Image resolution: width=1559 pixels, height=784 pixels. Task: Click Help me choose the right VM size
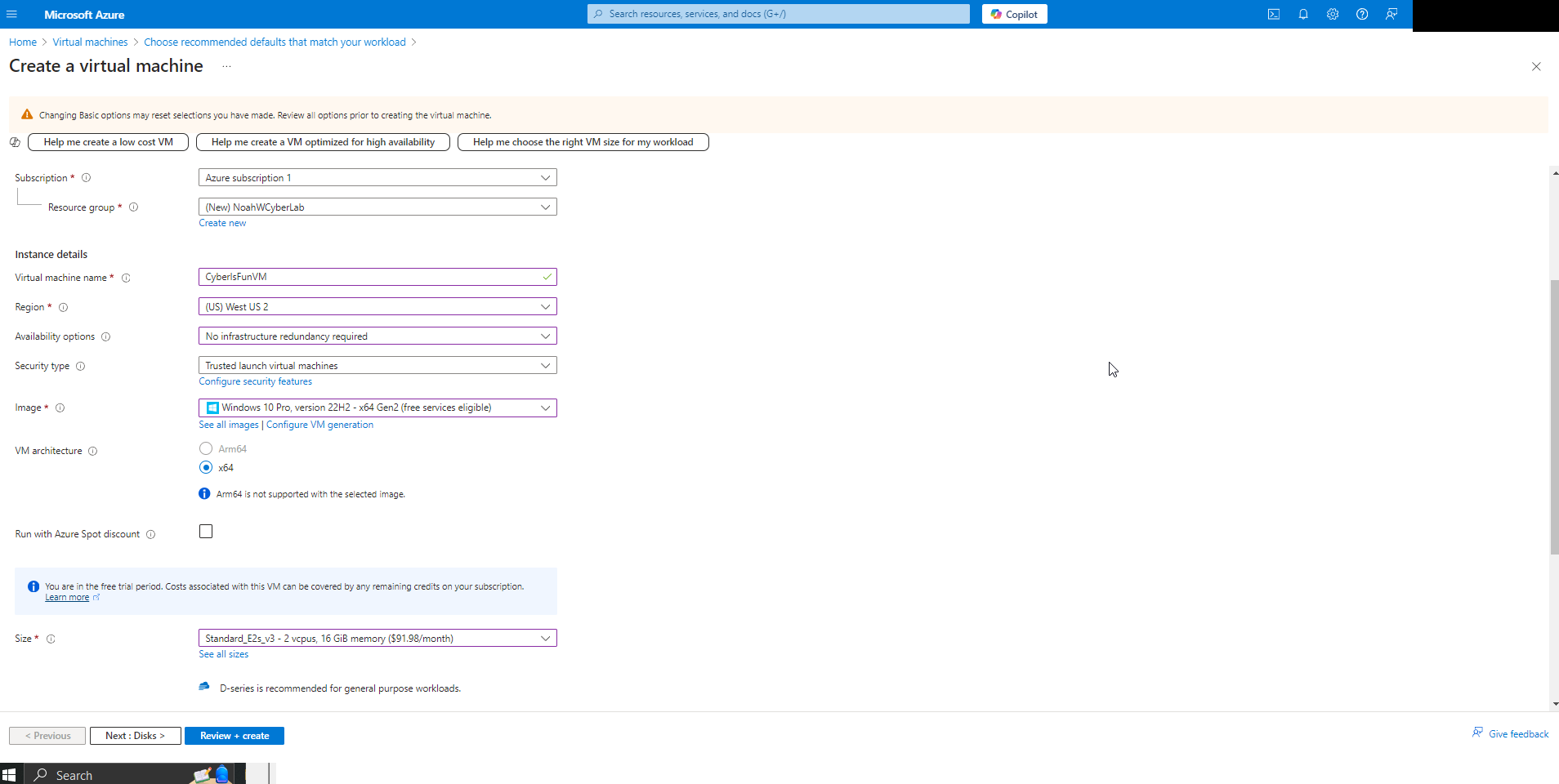click(583, 142)
